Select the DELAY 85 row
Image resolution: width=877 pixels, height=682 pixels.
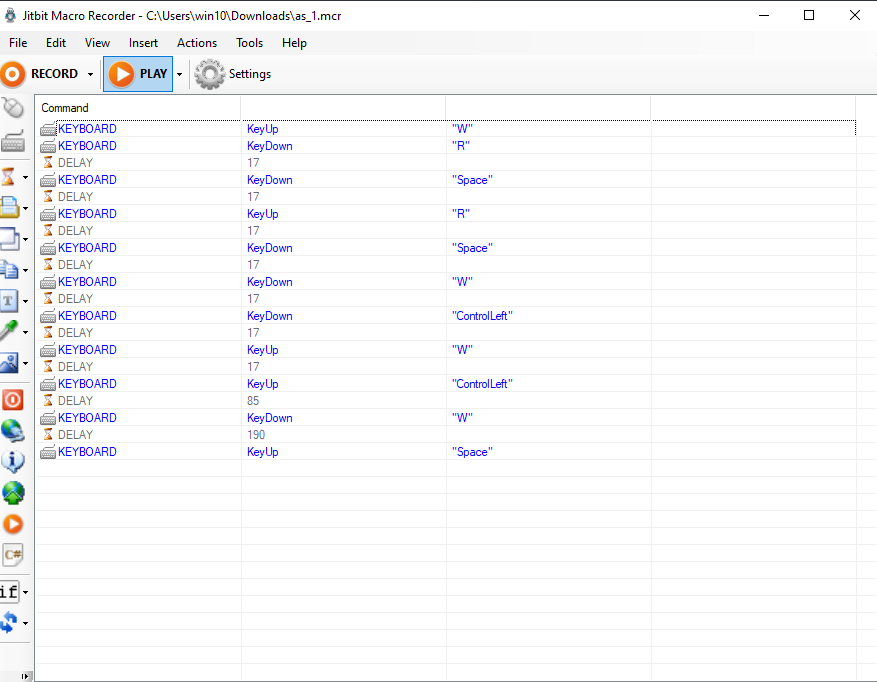(x=447, y=401)
